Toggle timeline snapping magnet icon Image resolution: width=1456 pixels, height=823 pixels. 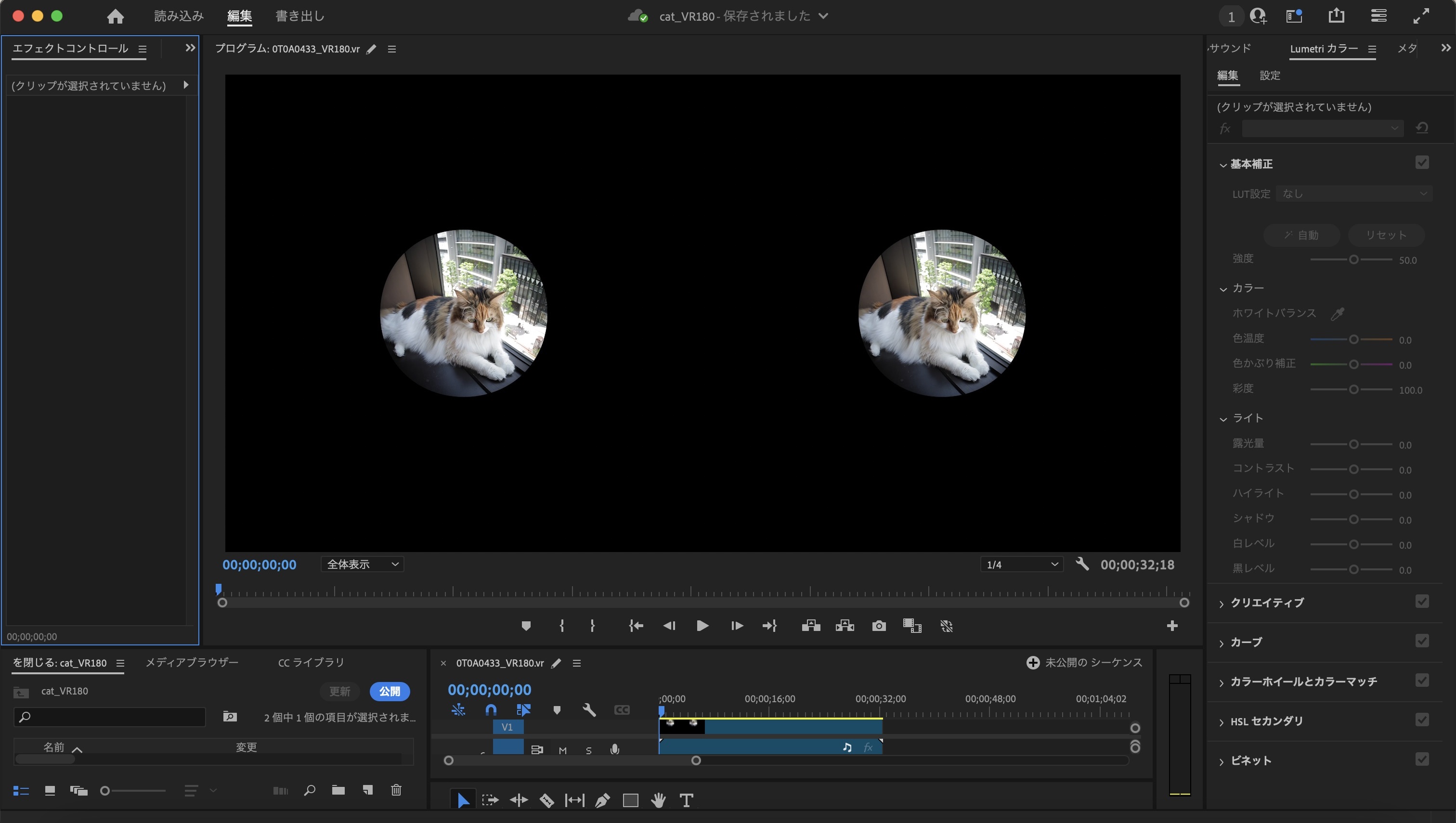tap(491, 710)
